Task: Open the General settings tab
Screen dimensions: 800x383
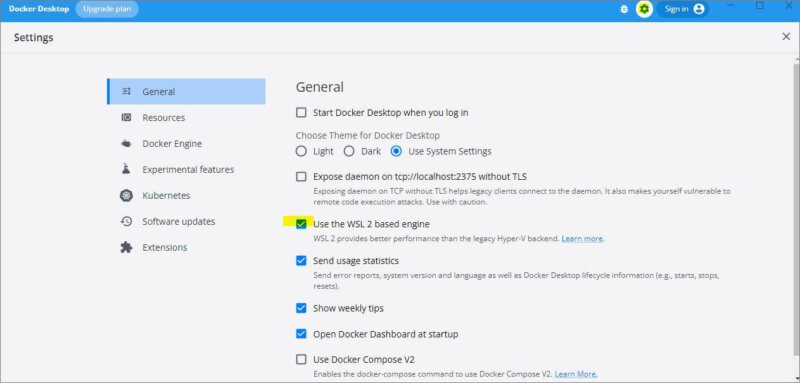Action: 186,92
